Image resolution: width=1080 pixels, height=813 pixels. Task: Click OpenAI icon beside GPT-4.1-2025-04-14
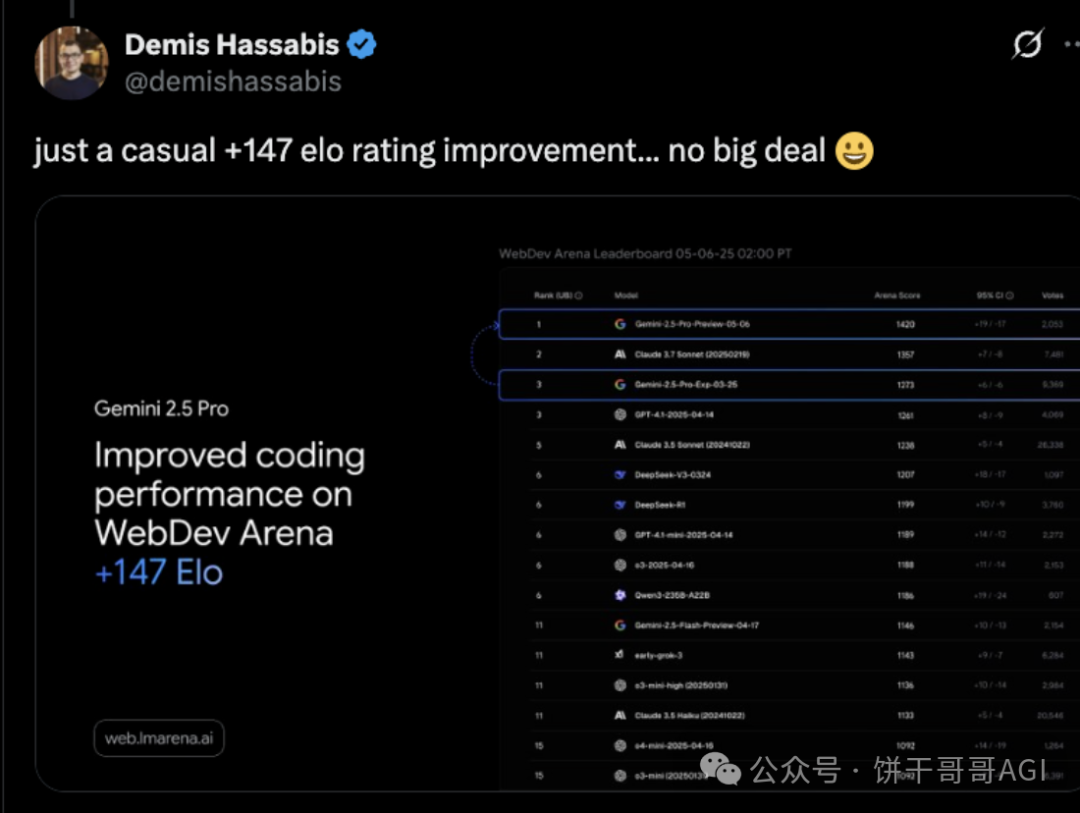(620, 415)
